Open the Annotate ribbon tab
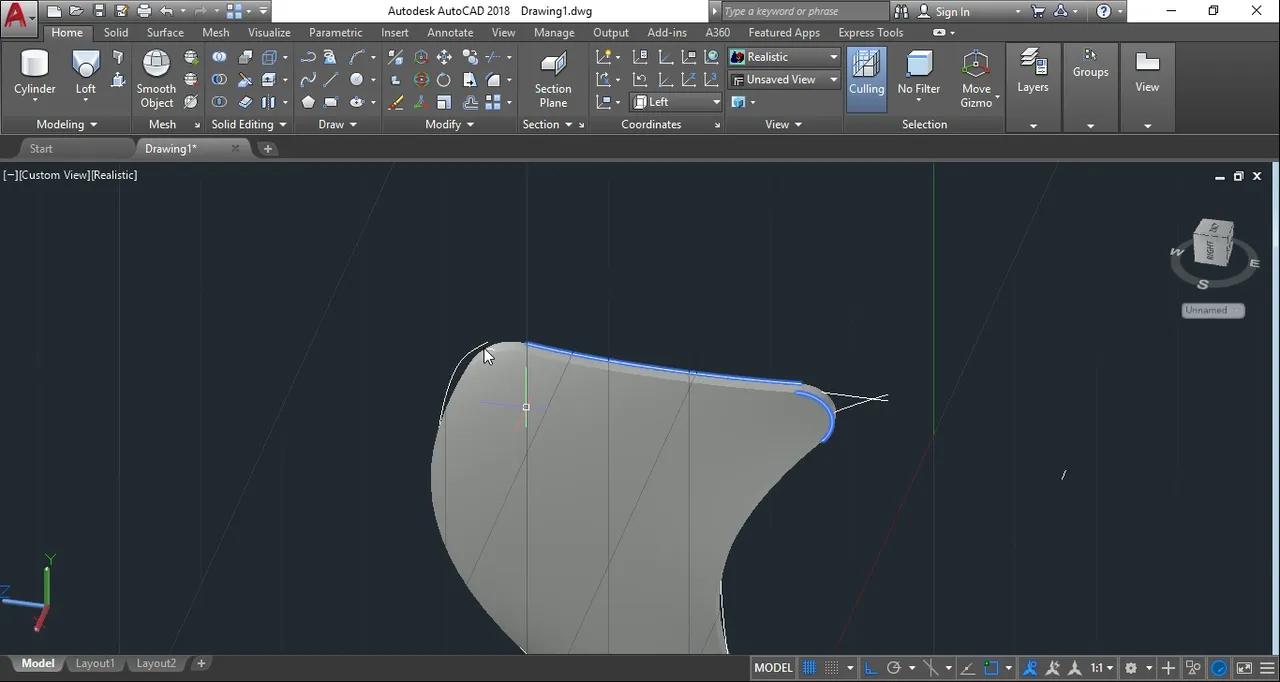The image size is (1280, 682). coord(450,33)
